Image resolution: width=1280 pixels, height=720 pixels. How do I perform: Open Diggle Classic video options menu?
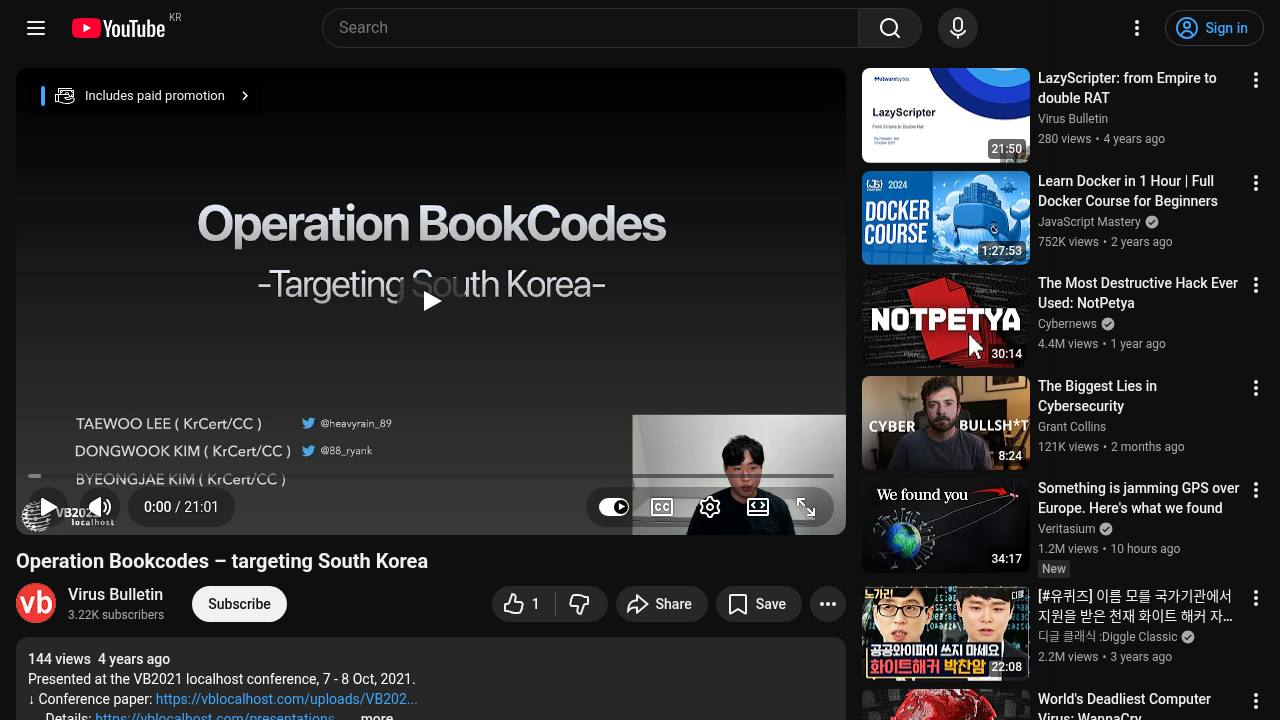click(x=1256, y=598)
